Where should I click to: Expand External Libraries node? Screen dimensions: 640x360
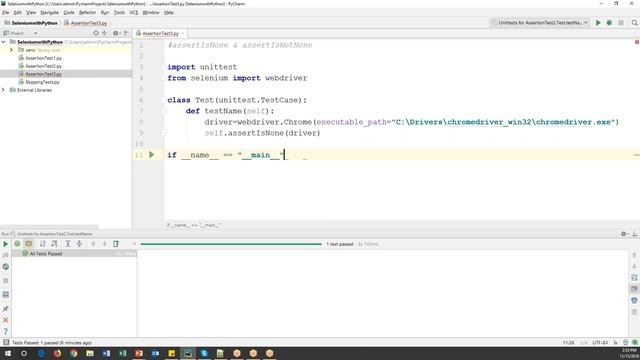[x=4, y=90]
